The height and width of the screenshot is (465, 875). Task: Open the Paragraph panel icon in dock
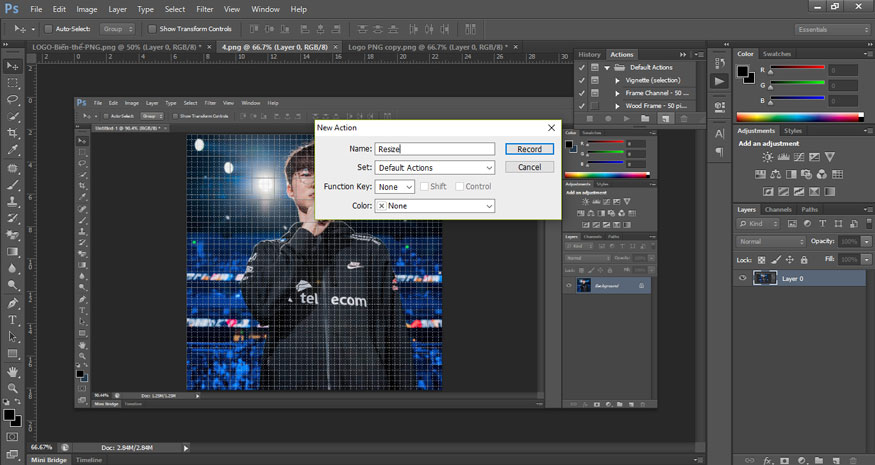pos(720,152)
